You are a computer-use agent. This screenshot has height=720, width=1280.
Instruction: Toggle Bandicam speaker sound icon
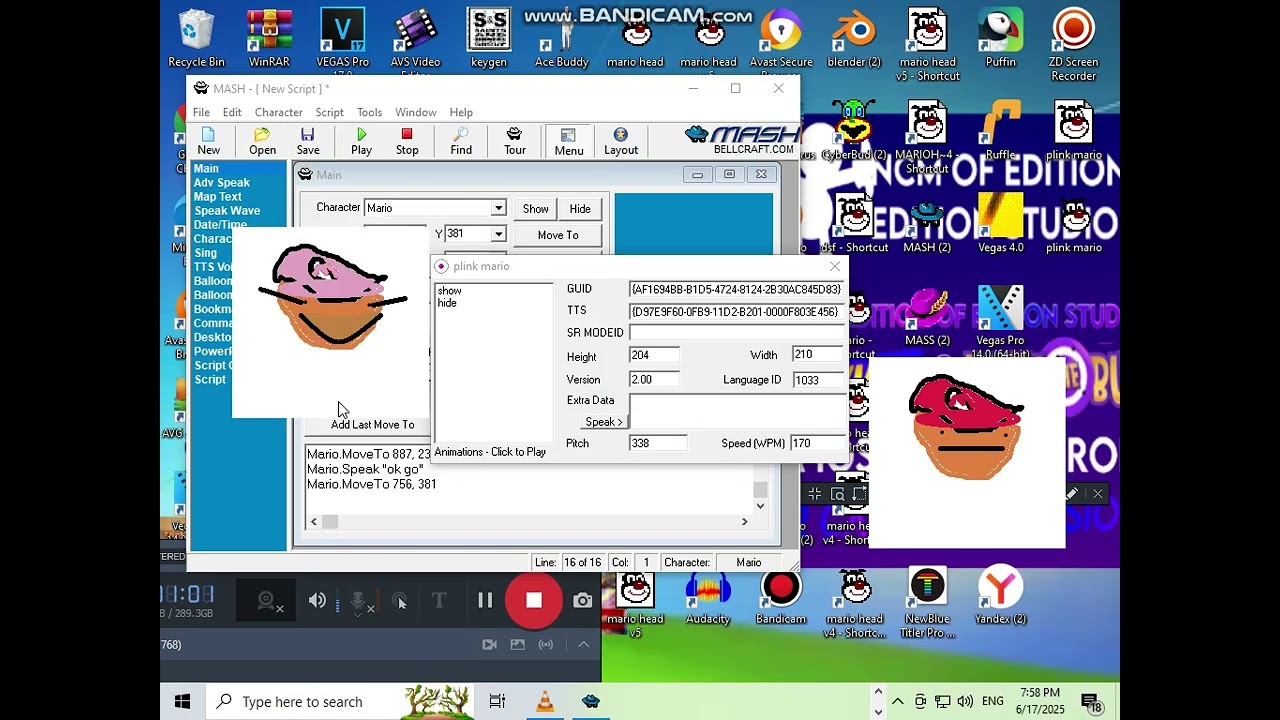click(x=317, y=601)
